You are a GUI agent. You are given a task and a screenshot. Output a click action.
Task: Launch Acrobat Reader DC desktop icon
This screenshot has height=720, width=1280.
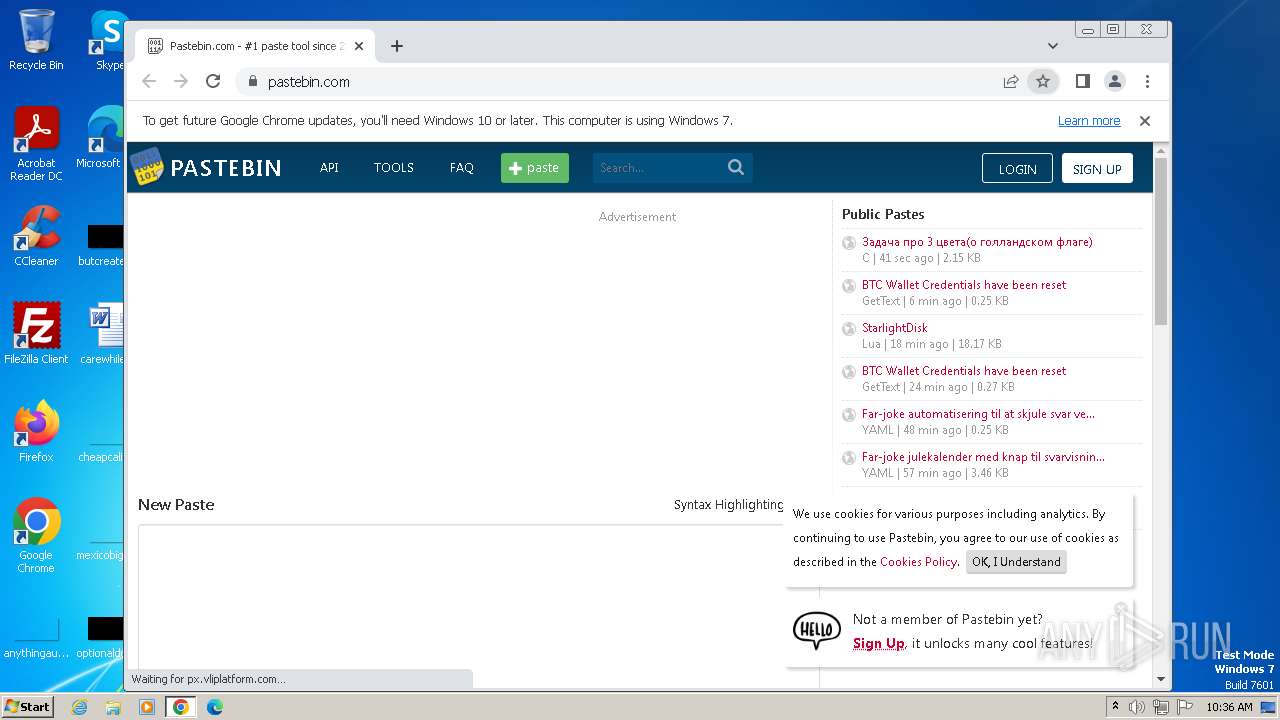coord(36,144)
